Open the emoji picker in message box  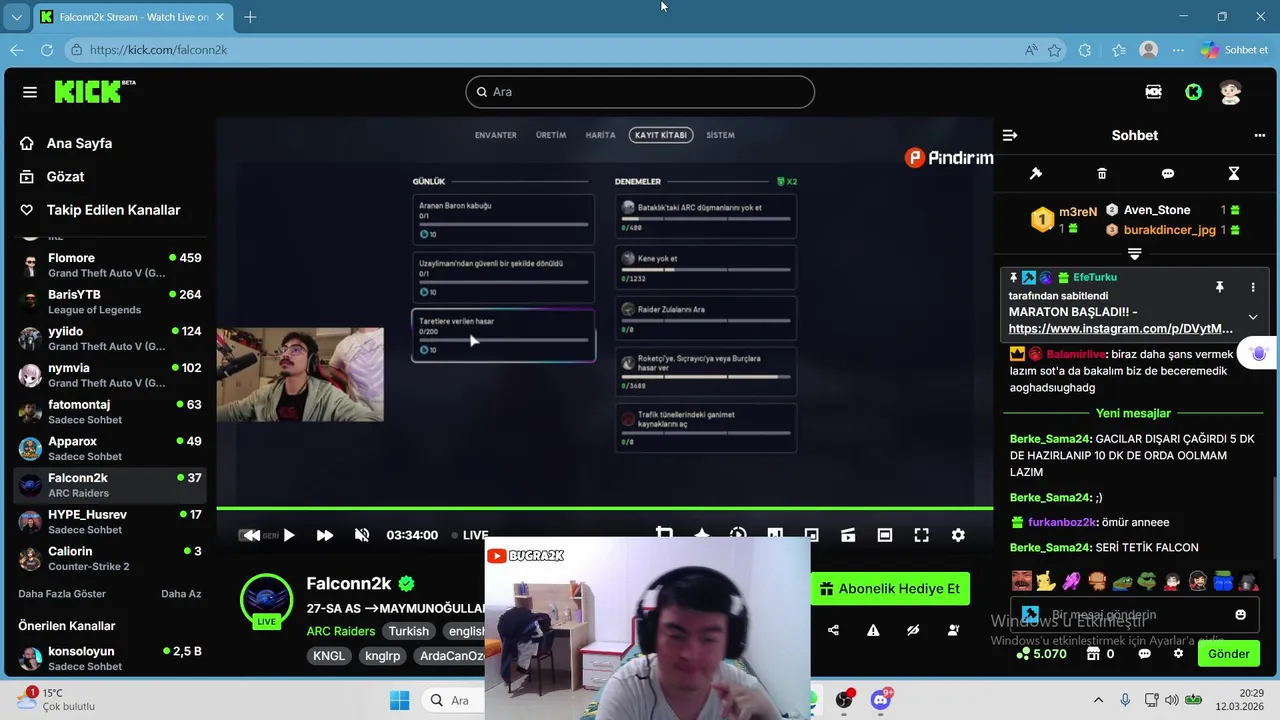[1241, 615]
